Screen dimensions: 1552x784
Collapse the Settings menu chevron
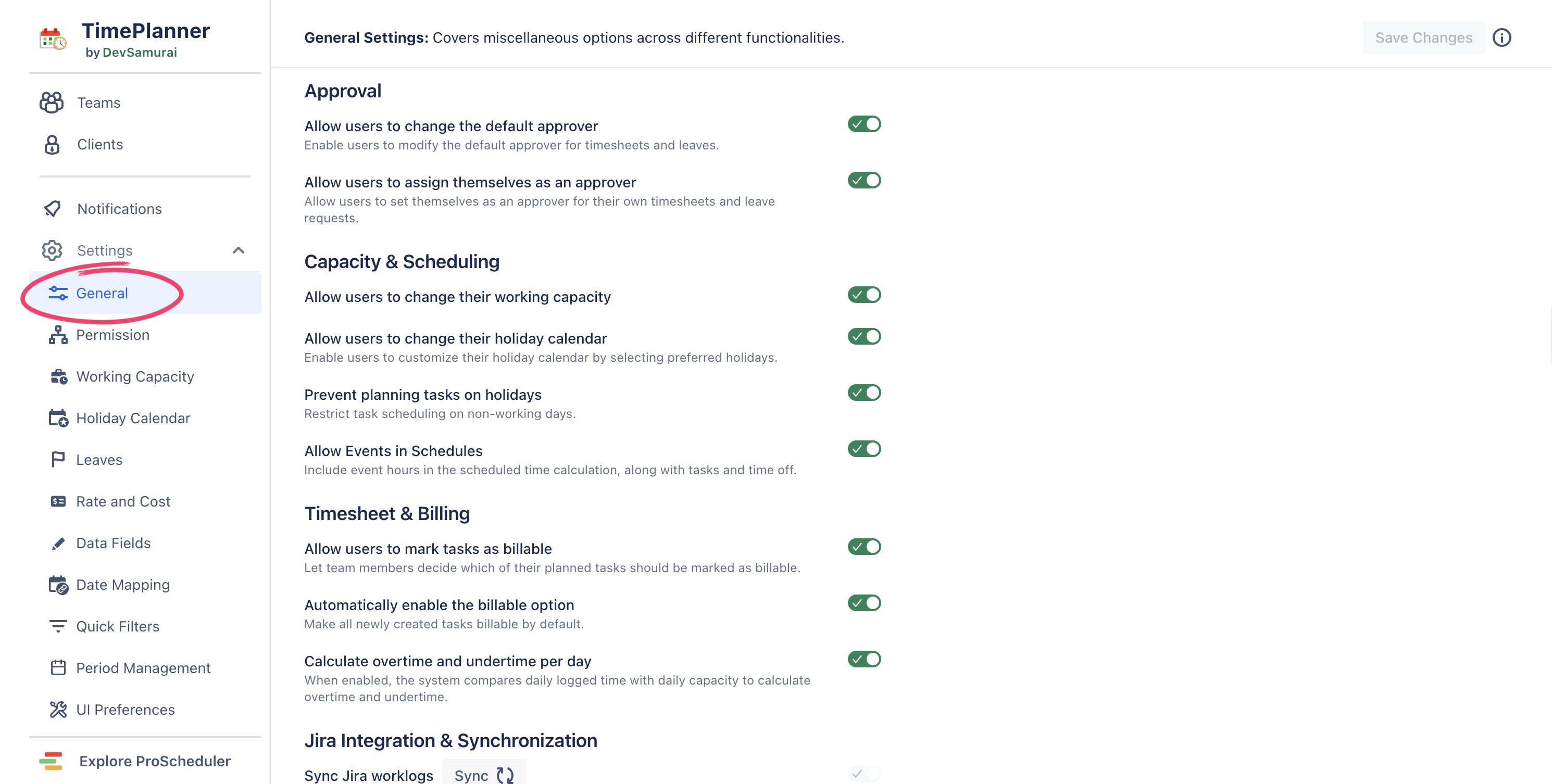click(x=239, y=250)
